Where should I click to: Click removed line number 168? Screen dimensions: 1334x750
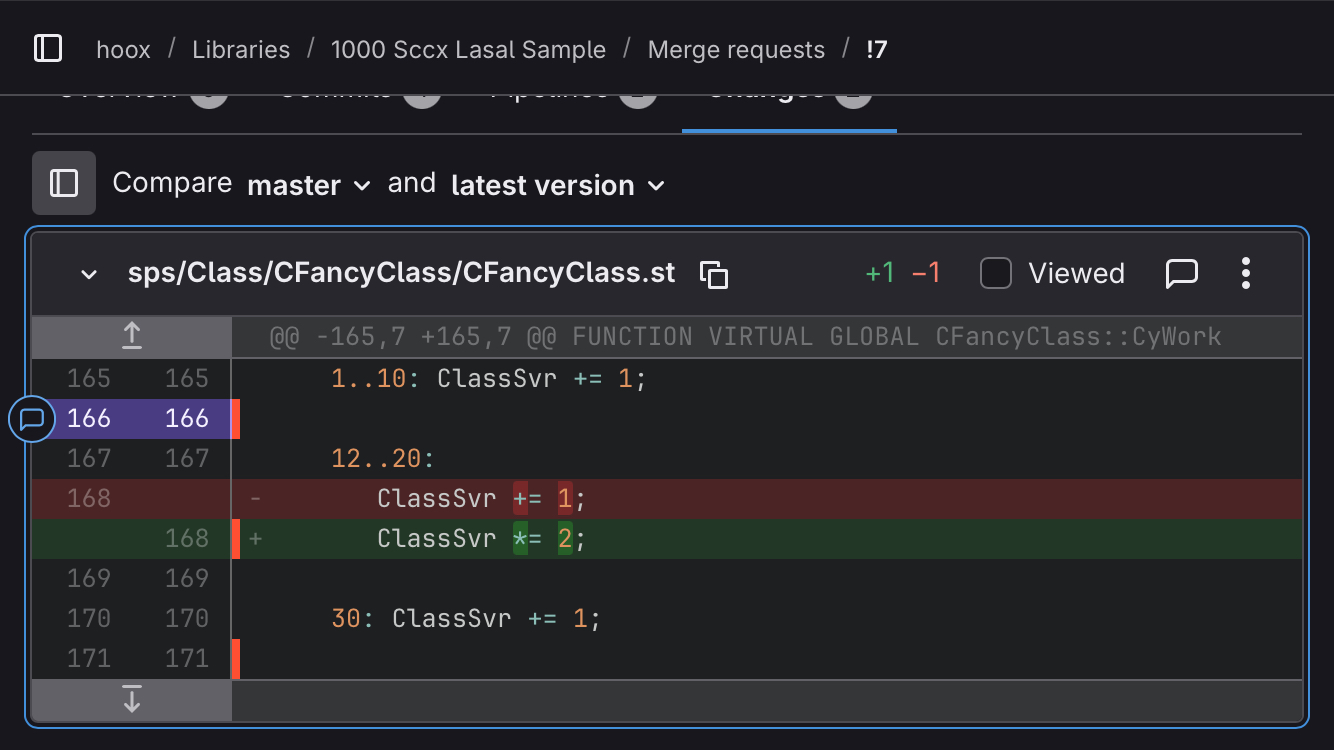[x=89, y=498]
